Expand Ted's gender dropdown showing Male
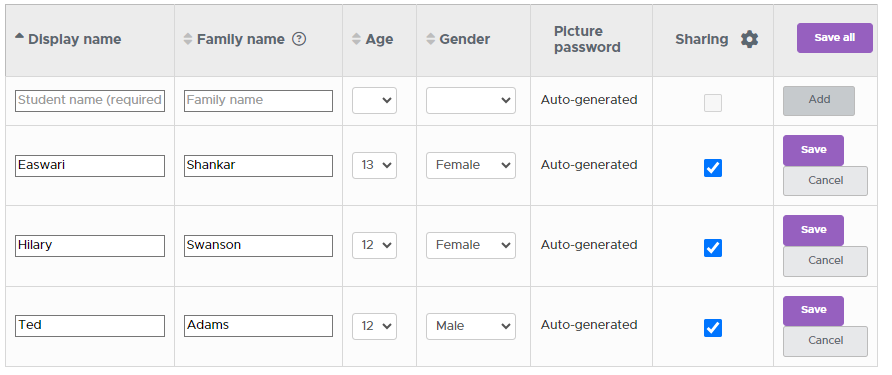Screen dimensions: 892x375 pos(471,326)
